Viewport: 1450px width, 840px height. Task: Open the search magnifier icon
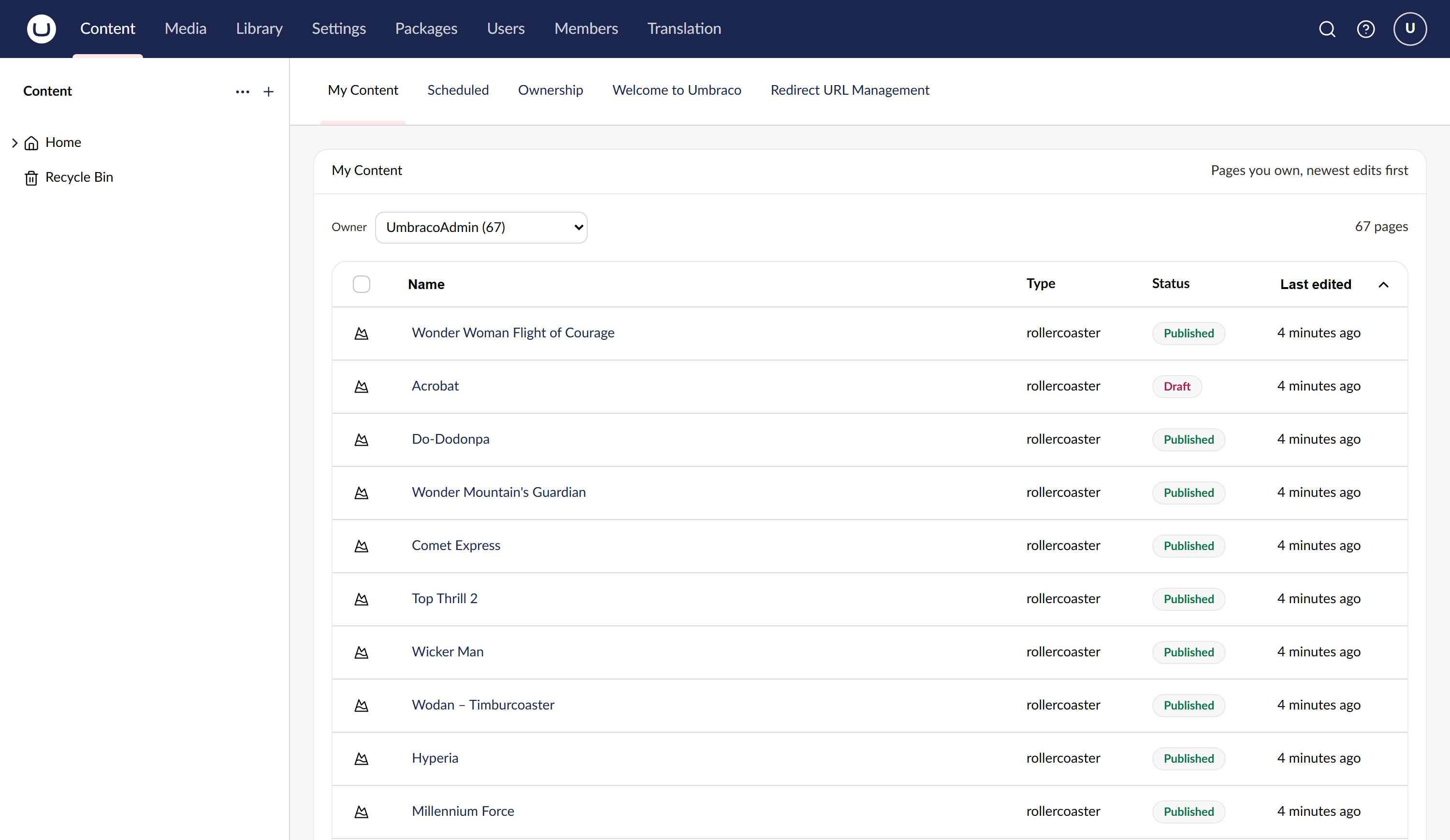click(x=1327, y=29)
